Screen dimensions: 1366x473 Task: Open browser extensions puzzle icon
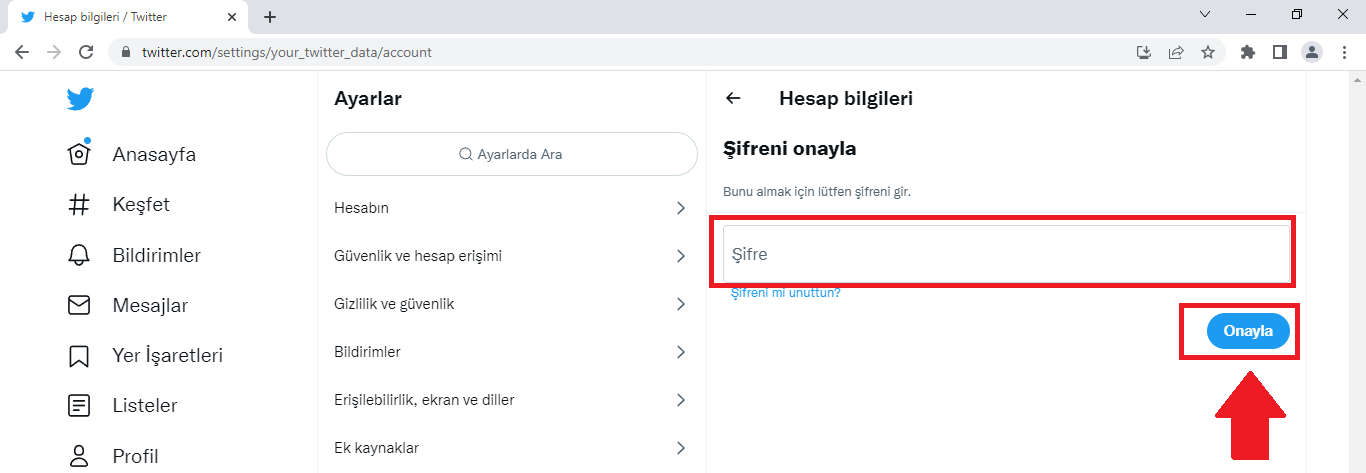click(x=1247, y=52)
